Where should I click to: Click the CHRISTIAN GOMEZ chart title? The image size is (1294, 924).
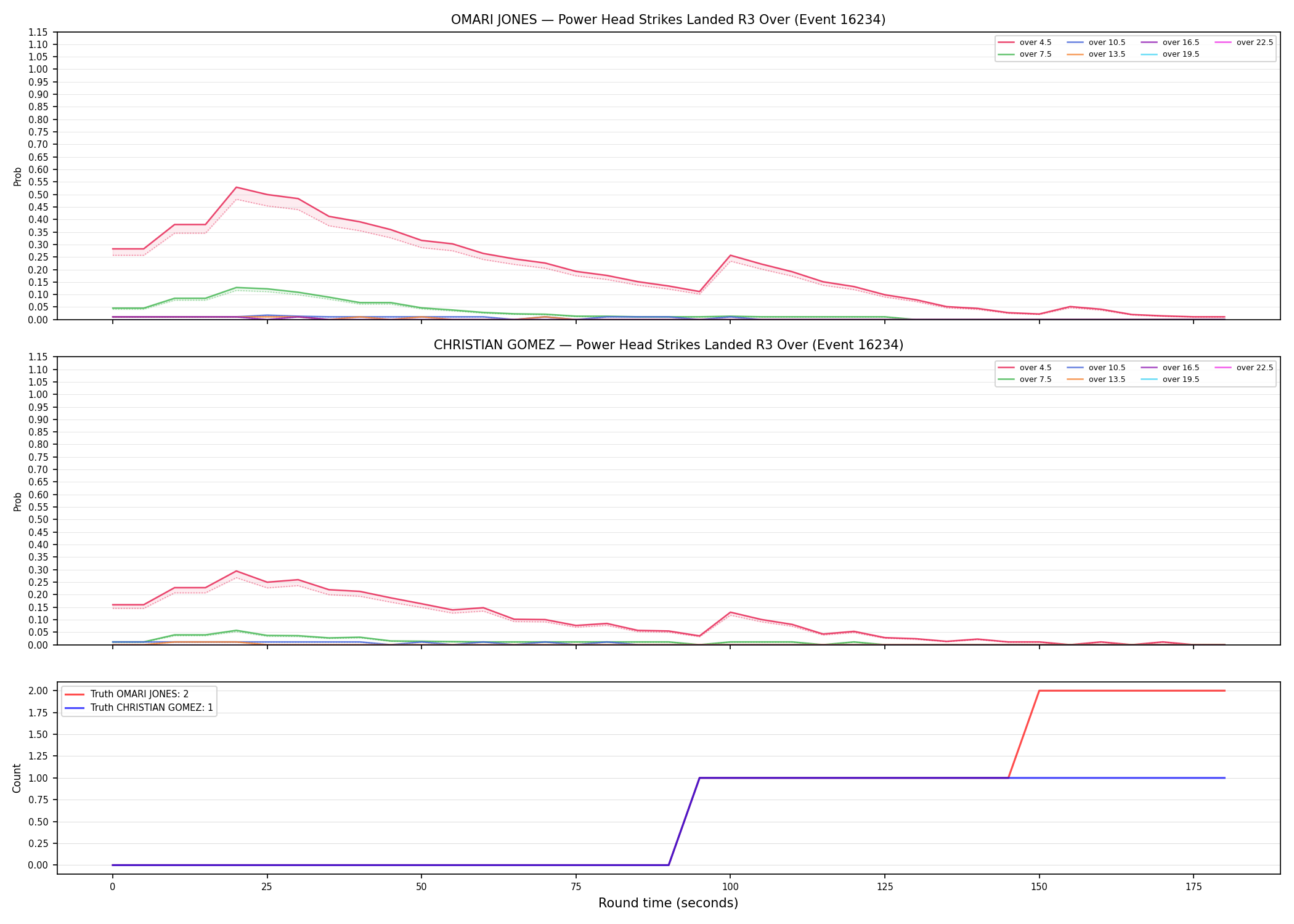point(668,345)
